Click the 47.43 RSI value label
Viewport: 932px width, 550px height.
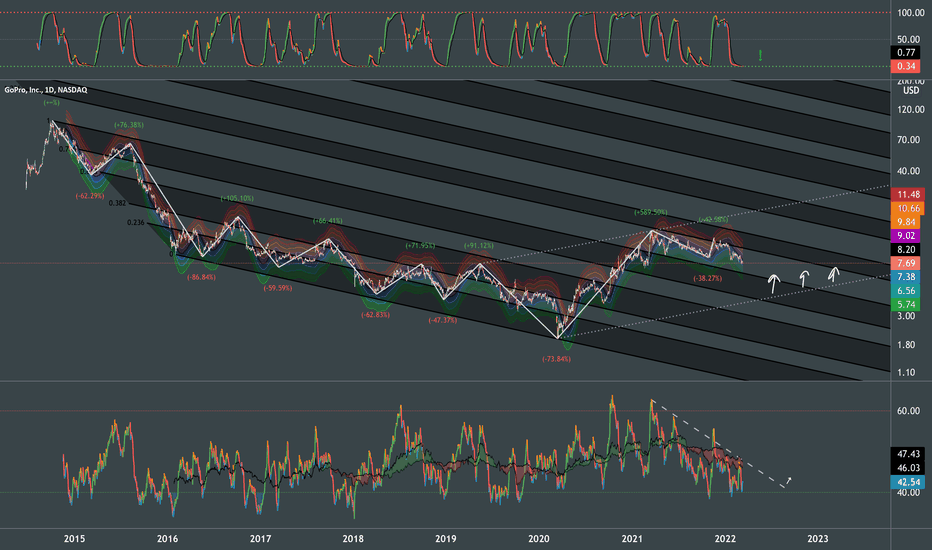(908, 454)
